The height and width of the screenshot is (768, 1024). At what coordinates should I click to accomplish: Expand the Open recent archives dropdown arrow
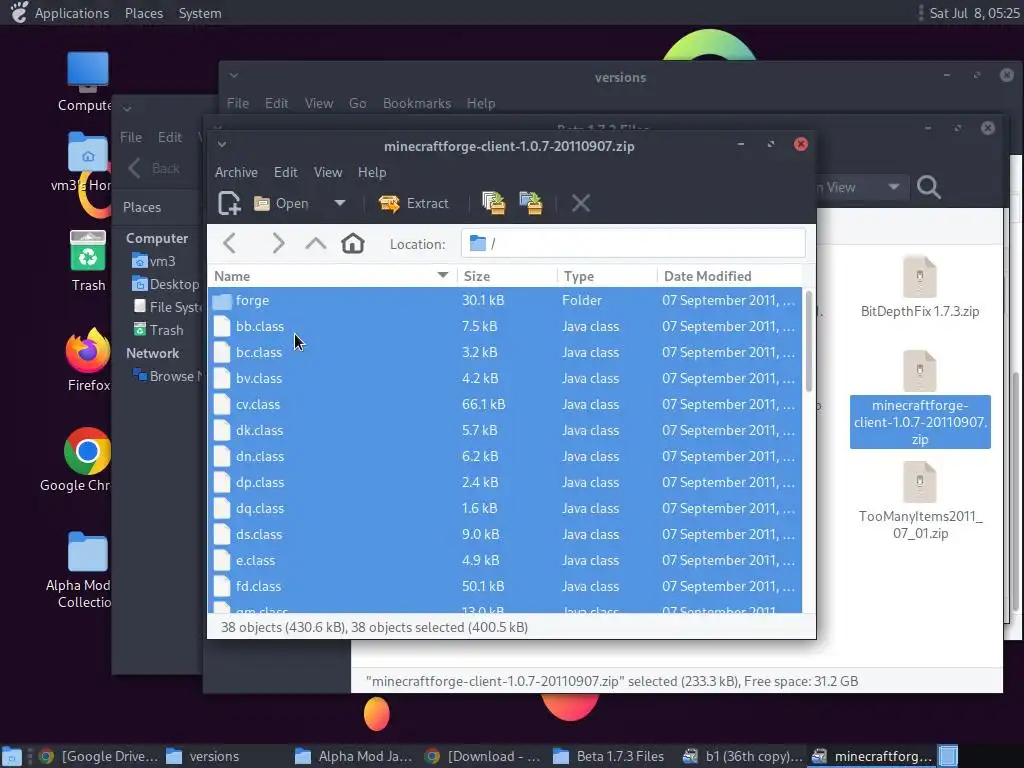pyautogui.click(x=340, y=203)
